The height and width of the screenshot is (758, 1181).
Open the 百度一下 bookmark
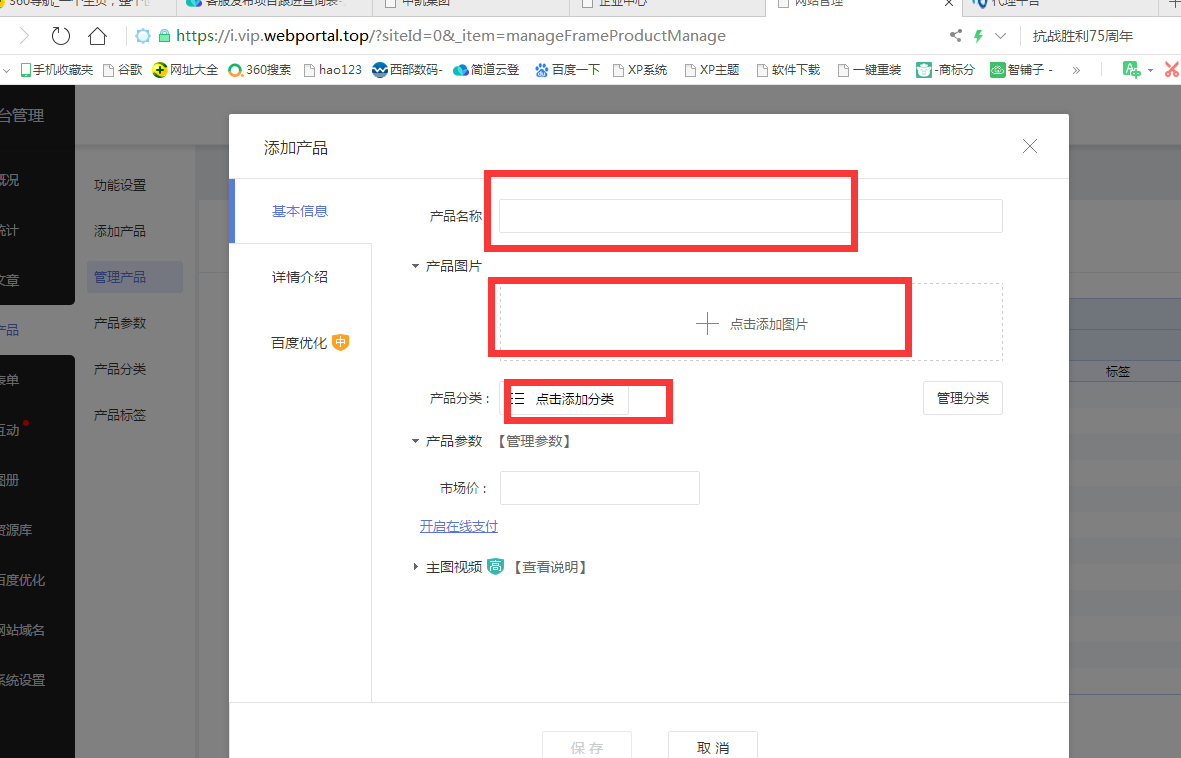coord(567,70)
